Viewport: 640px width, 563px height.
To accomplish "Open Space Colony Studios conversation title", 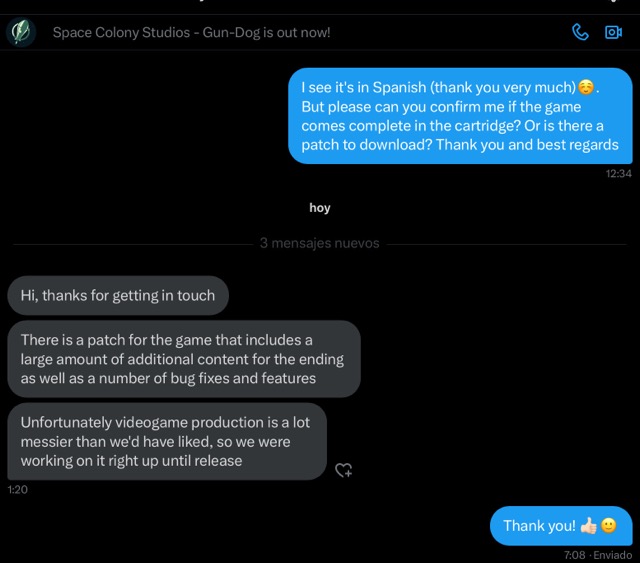I will pos(191,32).
